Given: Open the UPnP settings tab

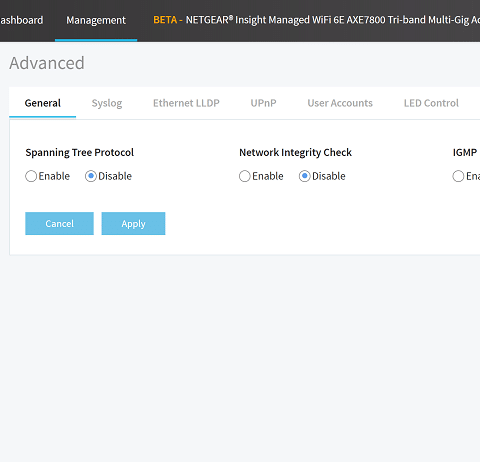Looking at the screenshot, I should (263, 103).
